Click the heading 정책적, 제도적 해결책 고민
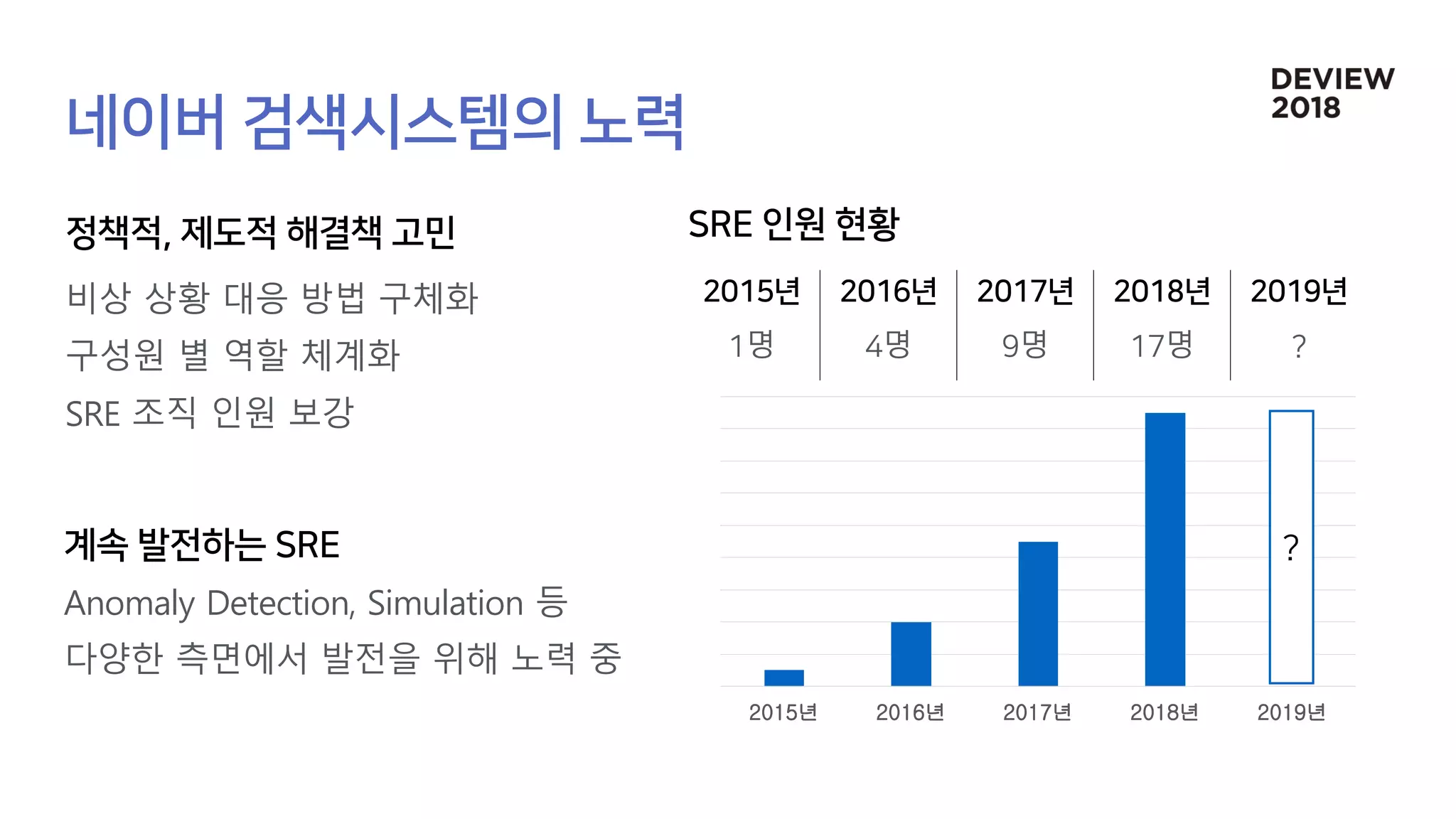The image size is (1456, 819). (260, 232)
